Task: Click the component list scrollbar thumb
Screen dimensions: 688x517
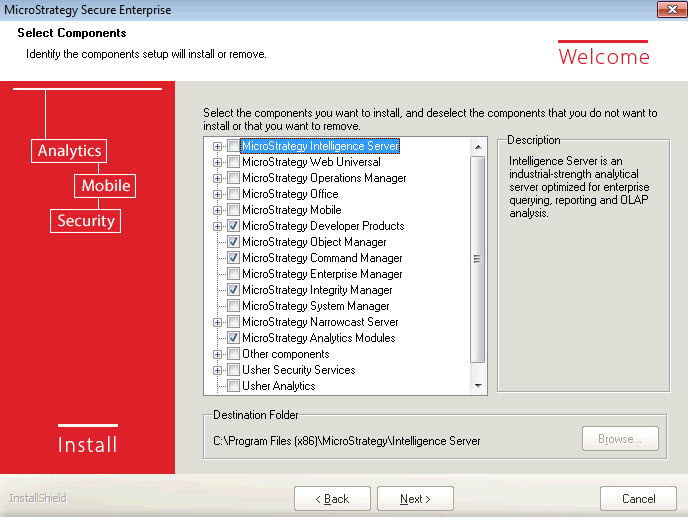Action: [x=477, y=259]
